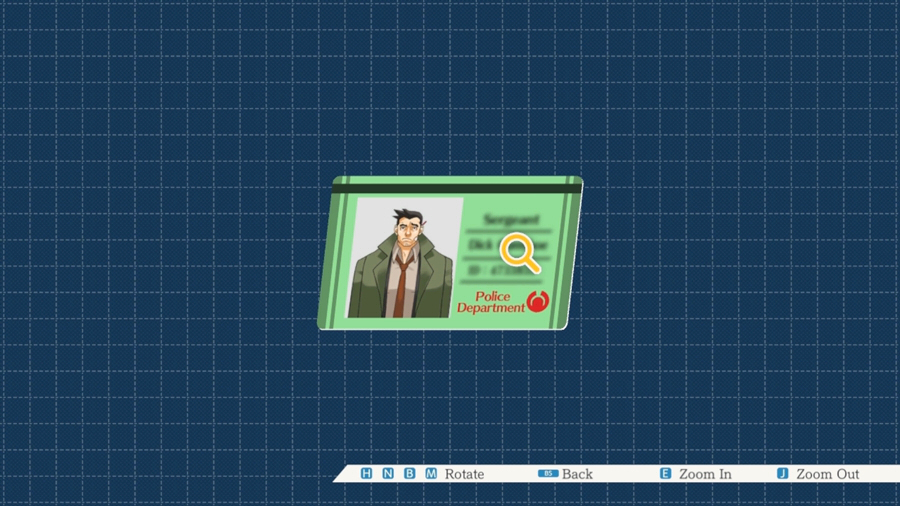Click the N rotate key icon

pyautogui.click(x=388, y=473)
